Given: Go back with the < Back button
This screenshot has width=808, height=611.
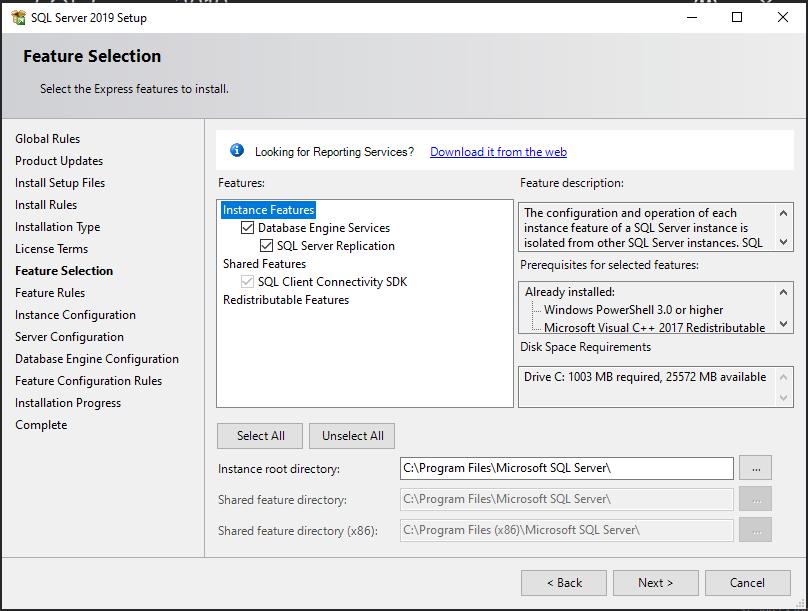Looking at the screenshot, I should (564, 583).
